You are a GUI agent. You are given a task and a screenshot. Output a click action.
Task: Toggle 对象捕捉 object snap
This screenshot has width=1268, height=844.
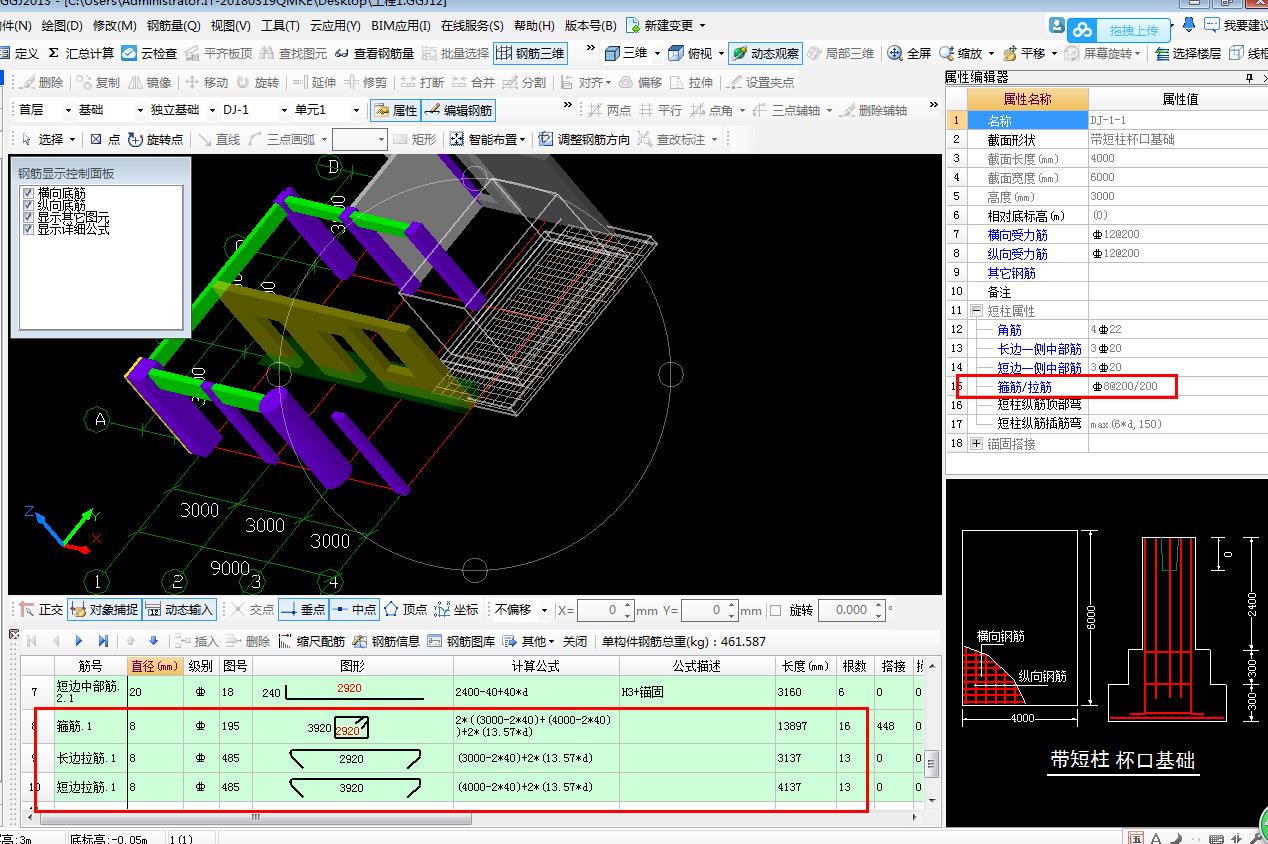pyautogui.click(x=104, y=609)
